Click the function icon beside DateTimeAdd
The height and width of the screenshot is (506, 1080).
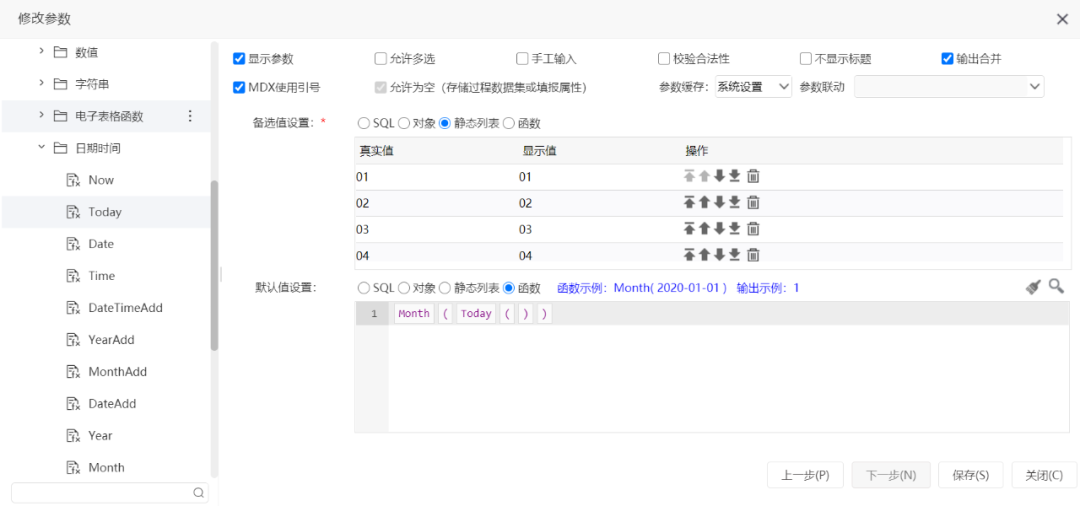click(x=73, y=308)
